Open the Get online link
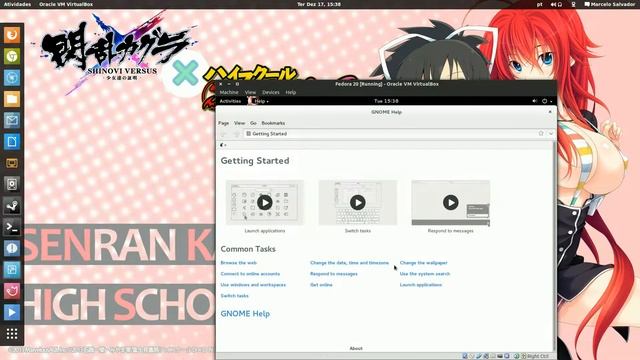 [321, 285]
